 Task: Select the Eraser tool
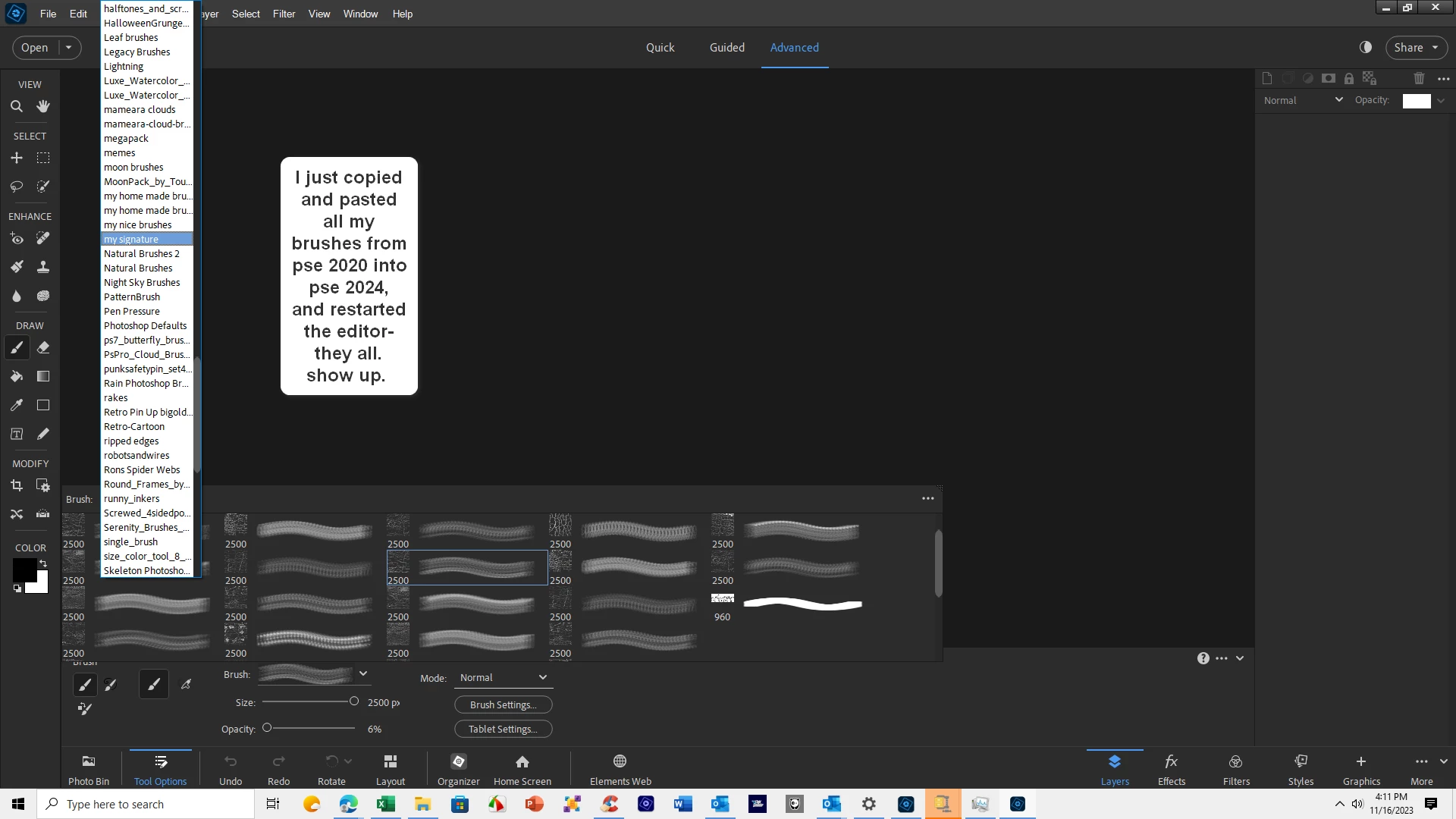click(x=43, y=347)
